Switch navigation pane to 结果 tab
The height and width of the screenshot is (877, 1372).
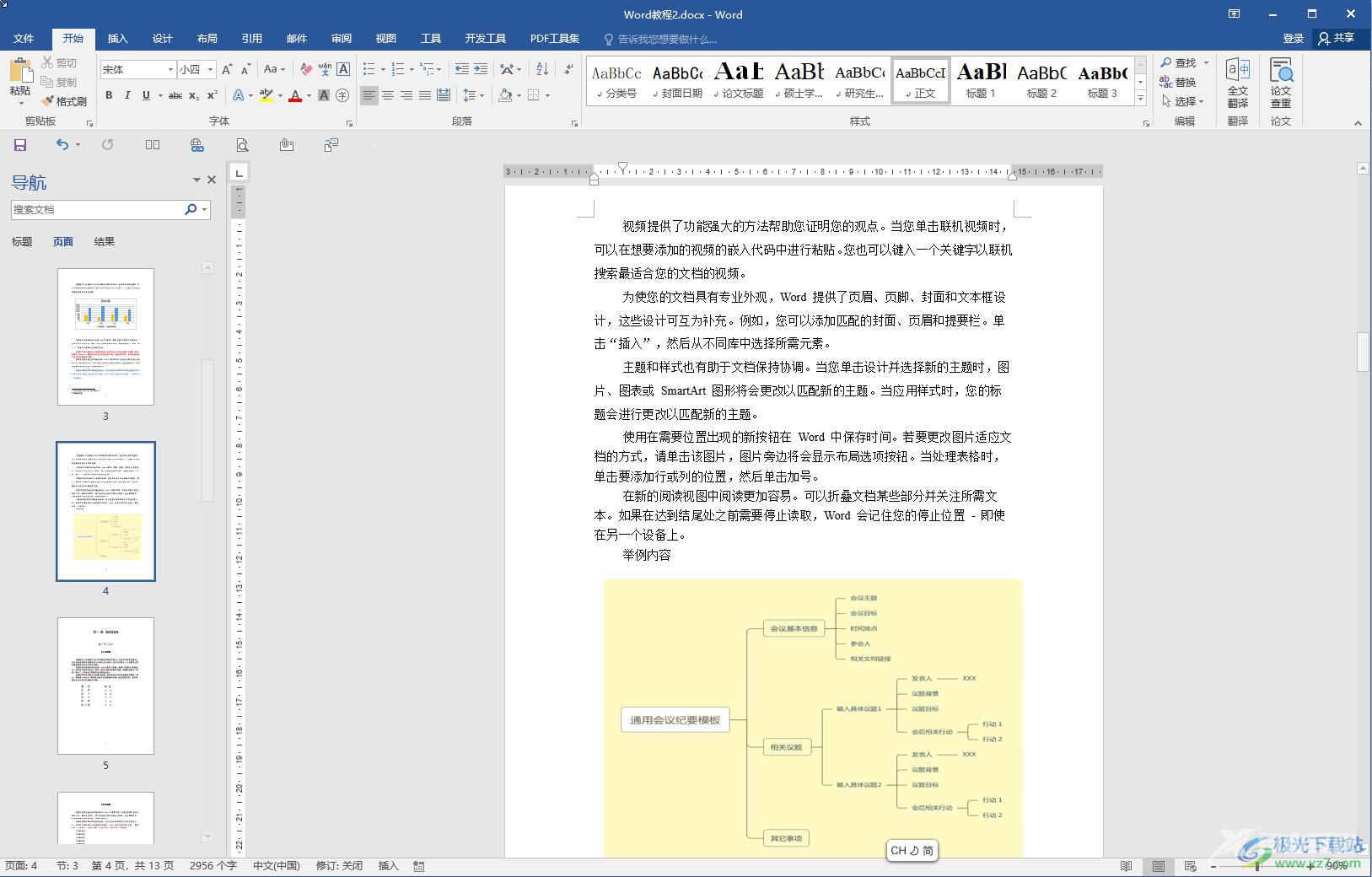coord(105,242)
